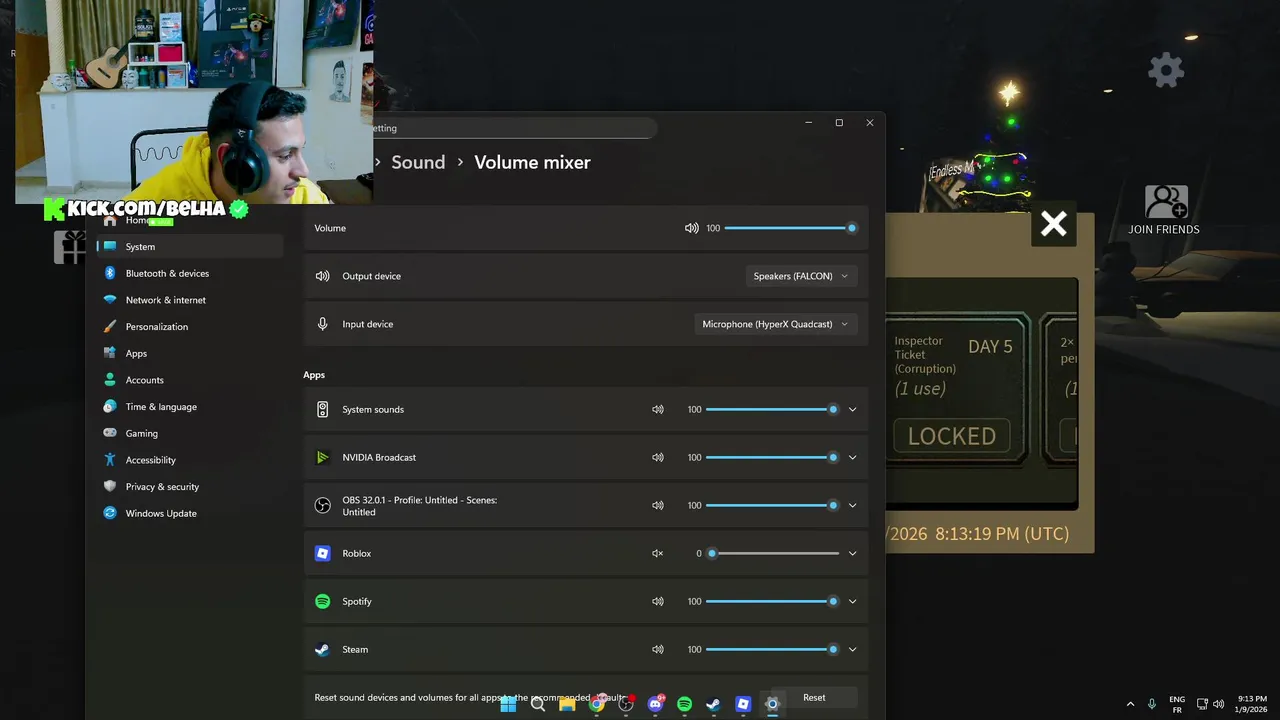Open game settings gear icon

(1166, 70)
